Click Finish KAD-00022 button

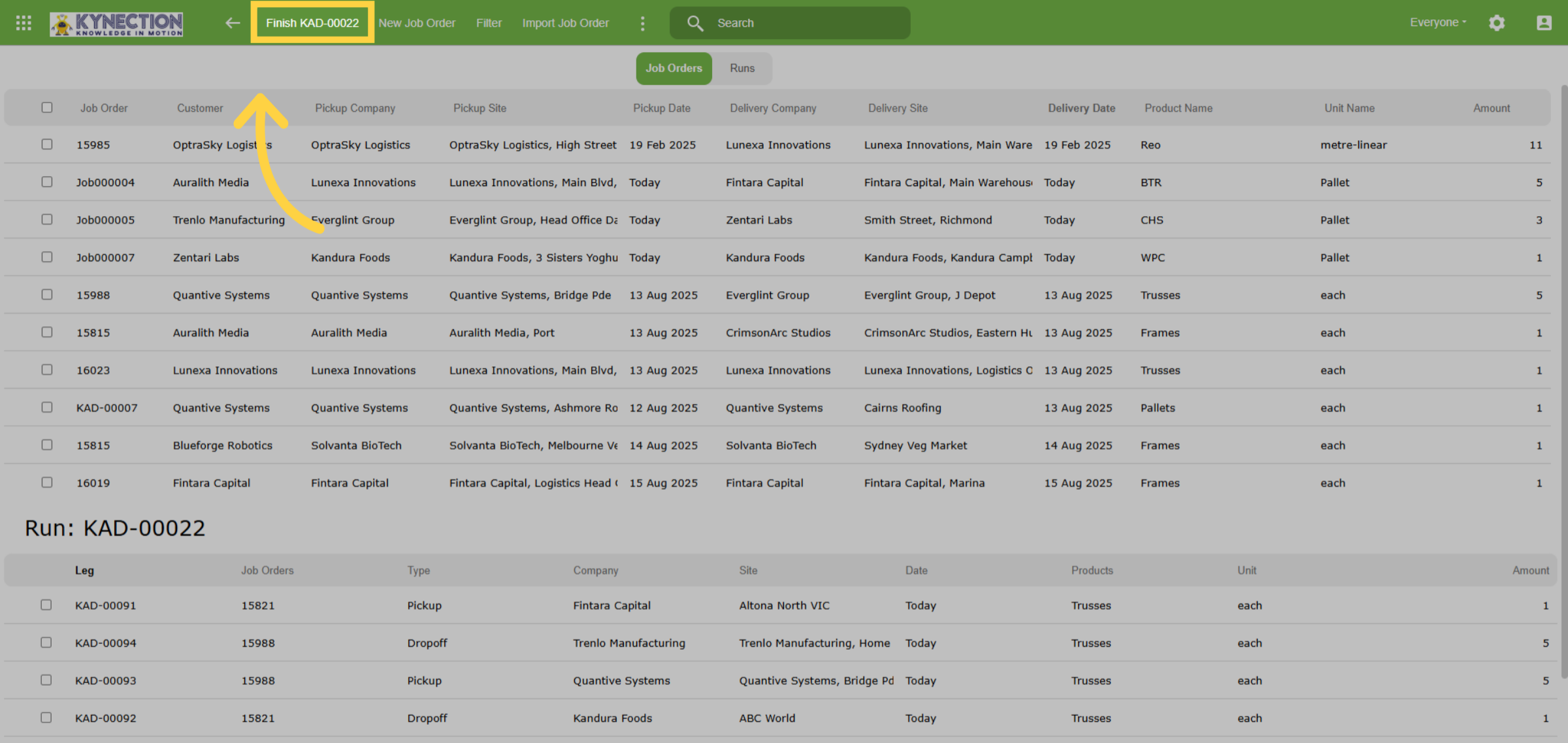tap(312, 23)
